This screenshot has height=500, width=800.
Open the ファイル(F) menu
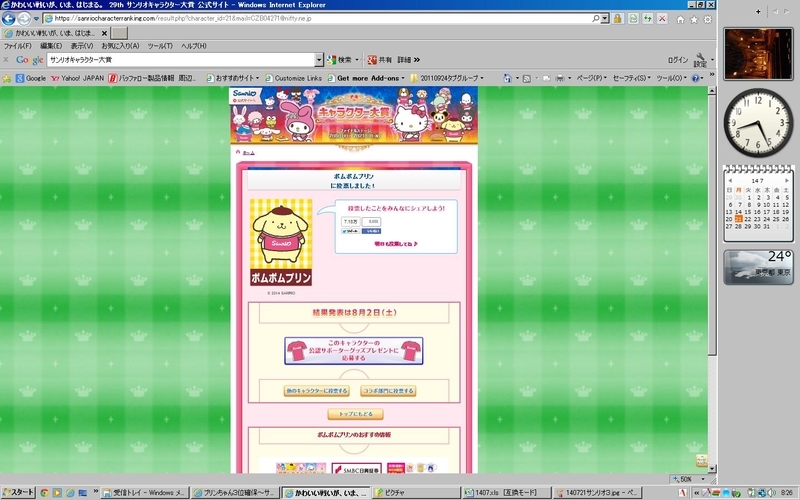pyautogui.click(x=18, y=46)
